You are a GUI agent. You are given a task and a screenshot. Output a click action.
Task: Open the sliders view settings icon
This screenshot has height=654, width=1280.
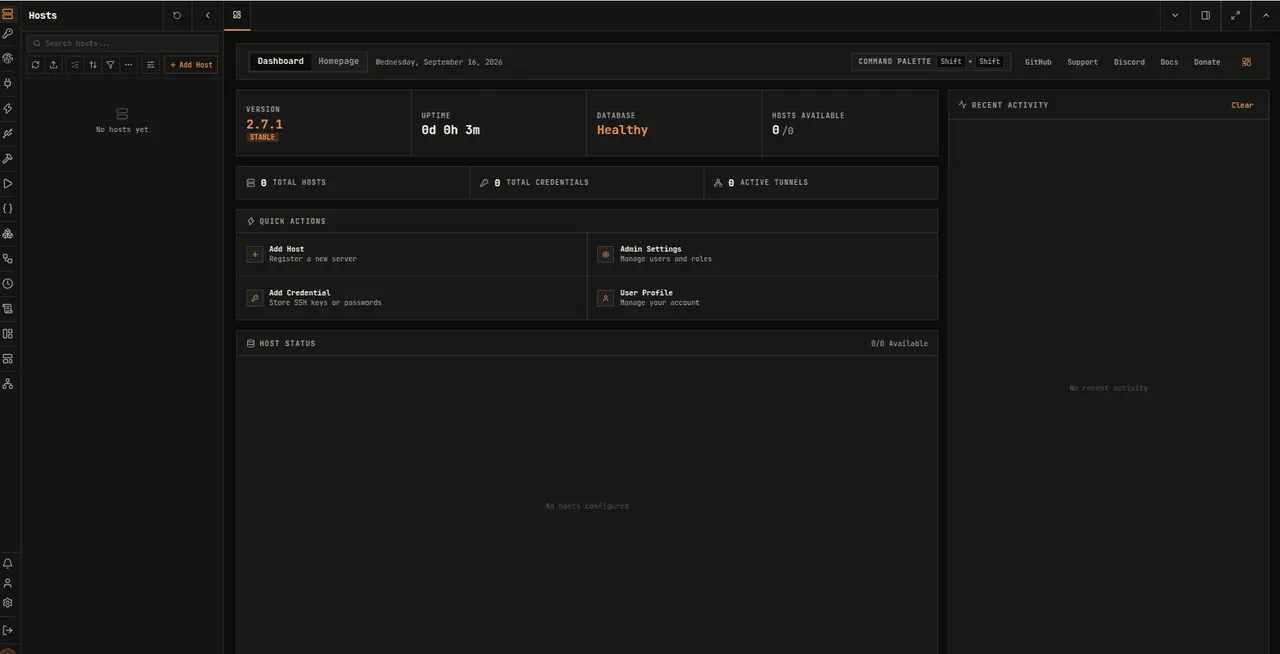tap(151, 65)
